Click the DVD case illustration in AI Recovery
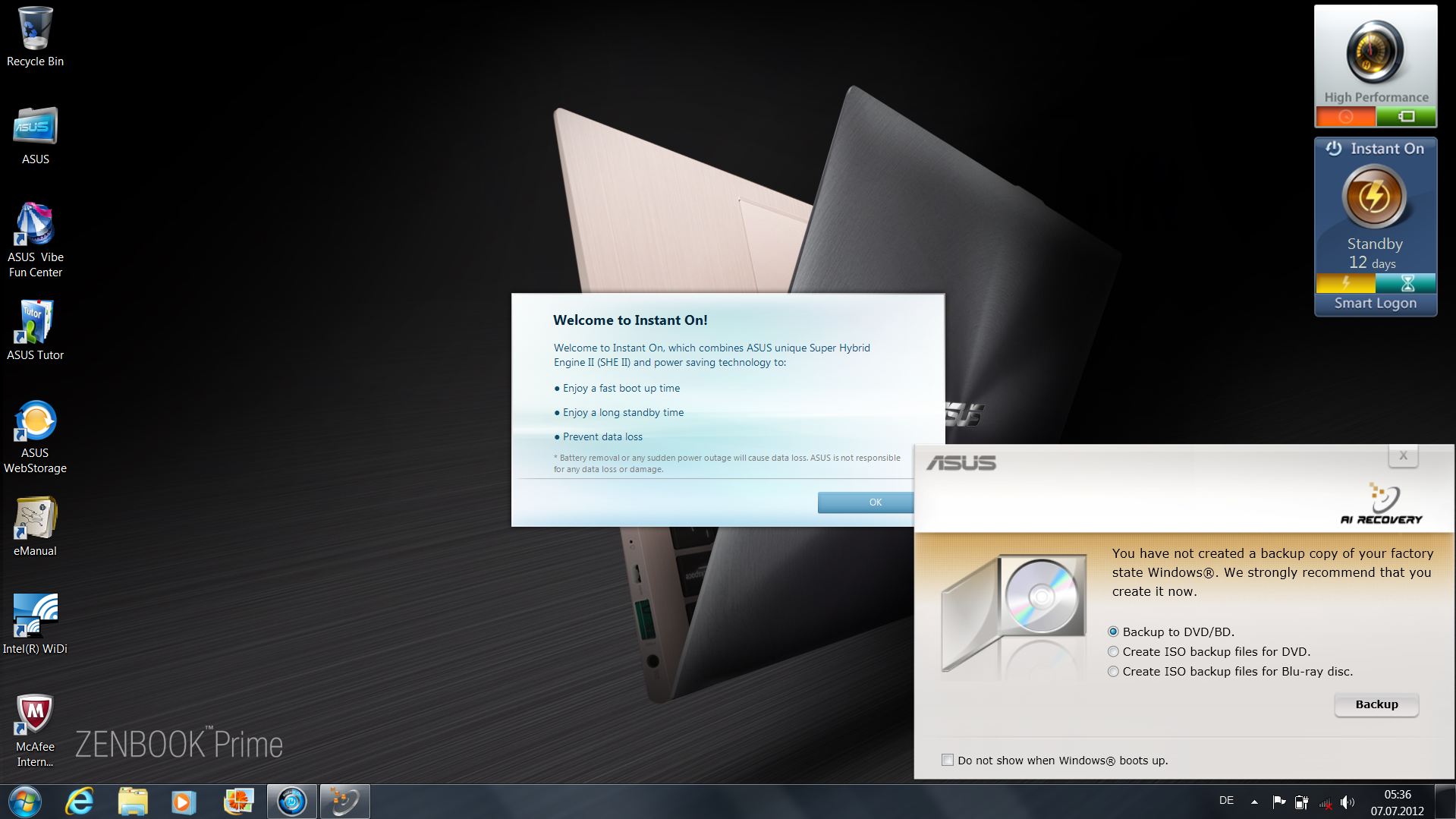This screenshot has height=819, width=1456. coord(1014,613)
